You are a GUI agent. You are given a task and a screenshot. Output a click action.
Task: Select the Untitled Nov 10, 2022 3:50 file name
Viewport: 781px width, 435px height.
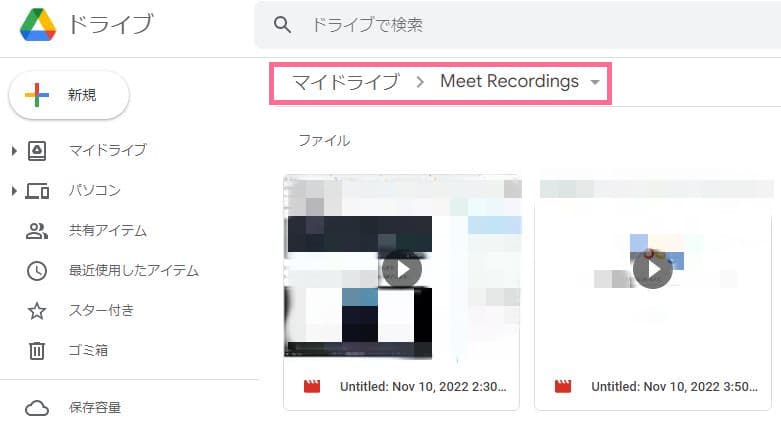point(674,387)
